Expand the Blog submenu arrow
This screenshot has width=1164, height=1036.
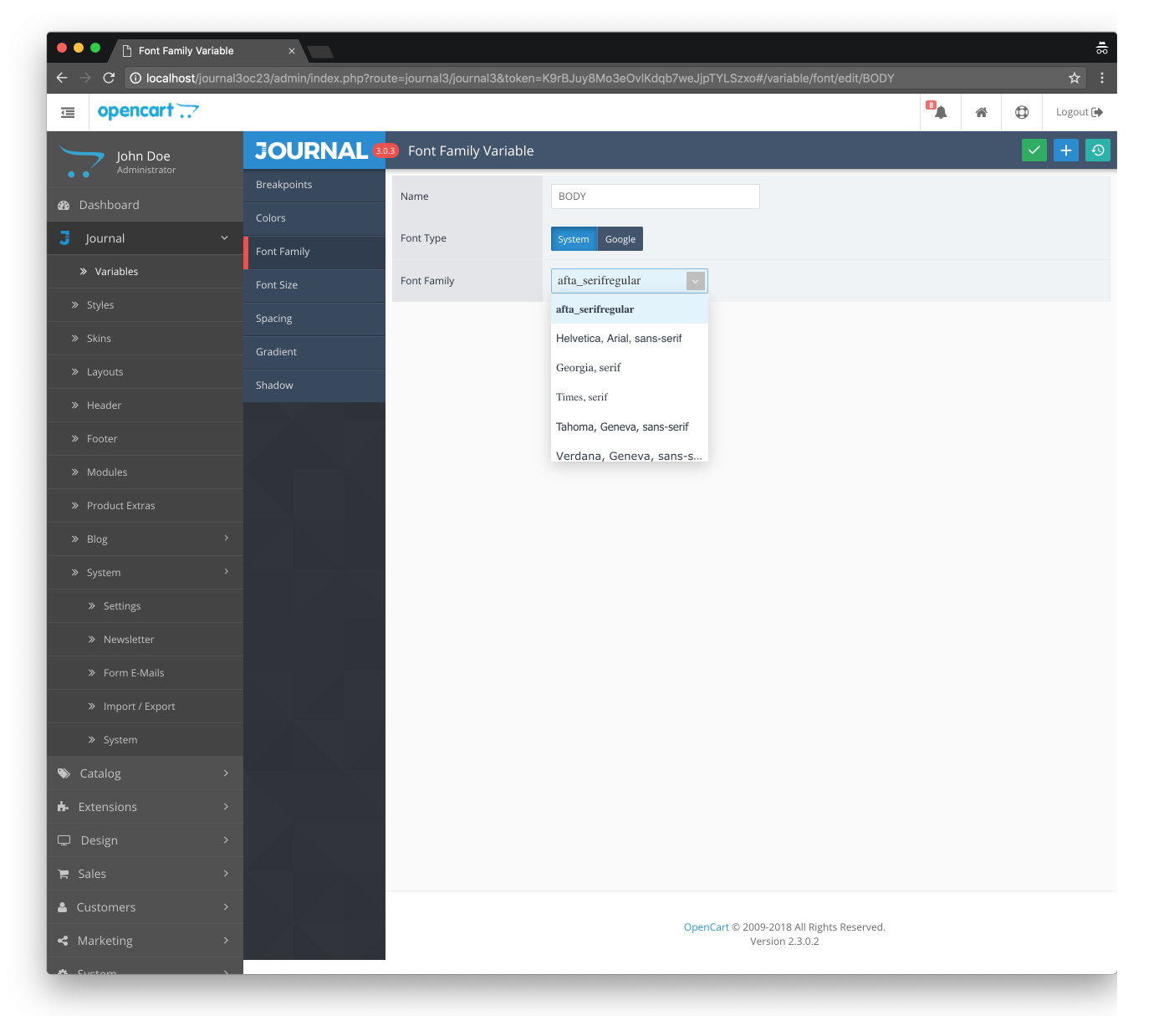click(226, 538)
